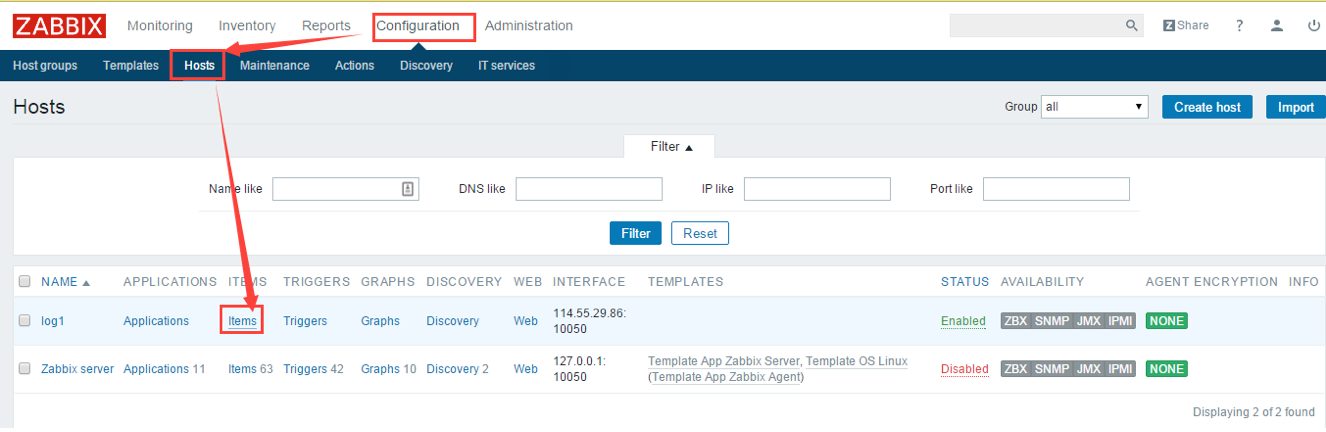This screenshot has width=1326, height=432.
Task: Click NONE encryption badge for Zabbix server
Action: coord(1167,369)
